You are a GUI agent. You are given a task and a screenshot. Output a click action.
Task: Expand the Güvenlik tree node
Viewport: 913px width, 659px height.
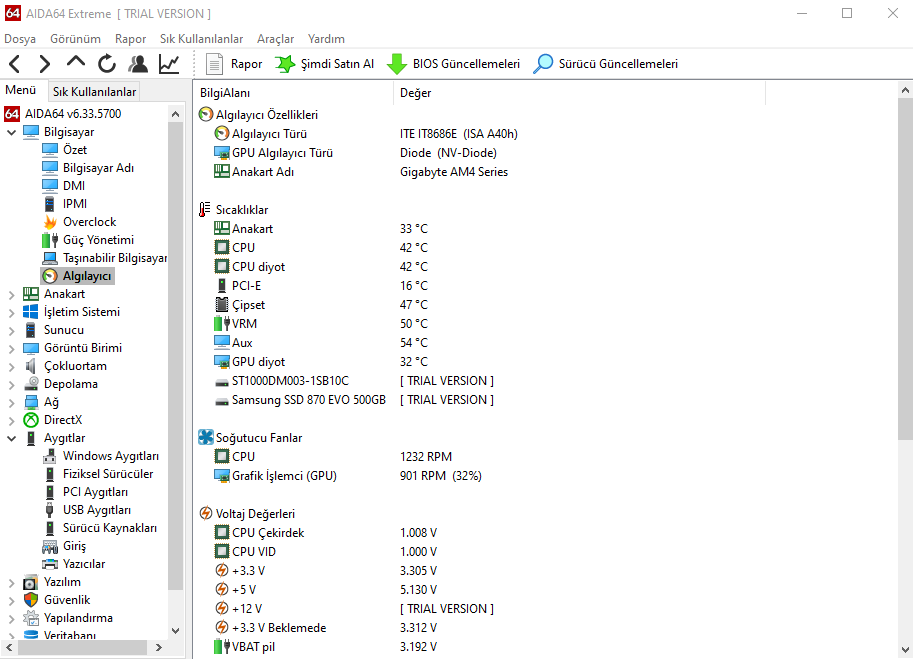tap(12, 600)
